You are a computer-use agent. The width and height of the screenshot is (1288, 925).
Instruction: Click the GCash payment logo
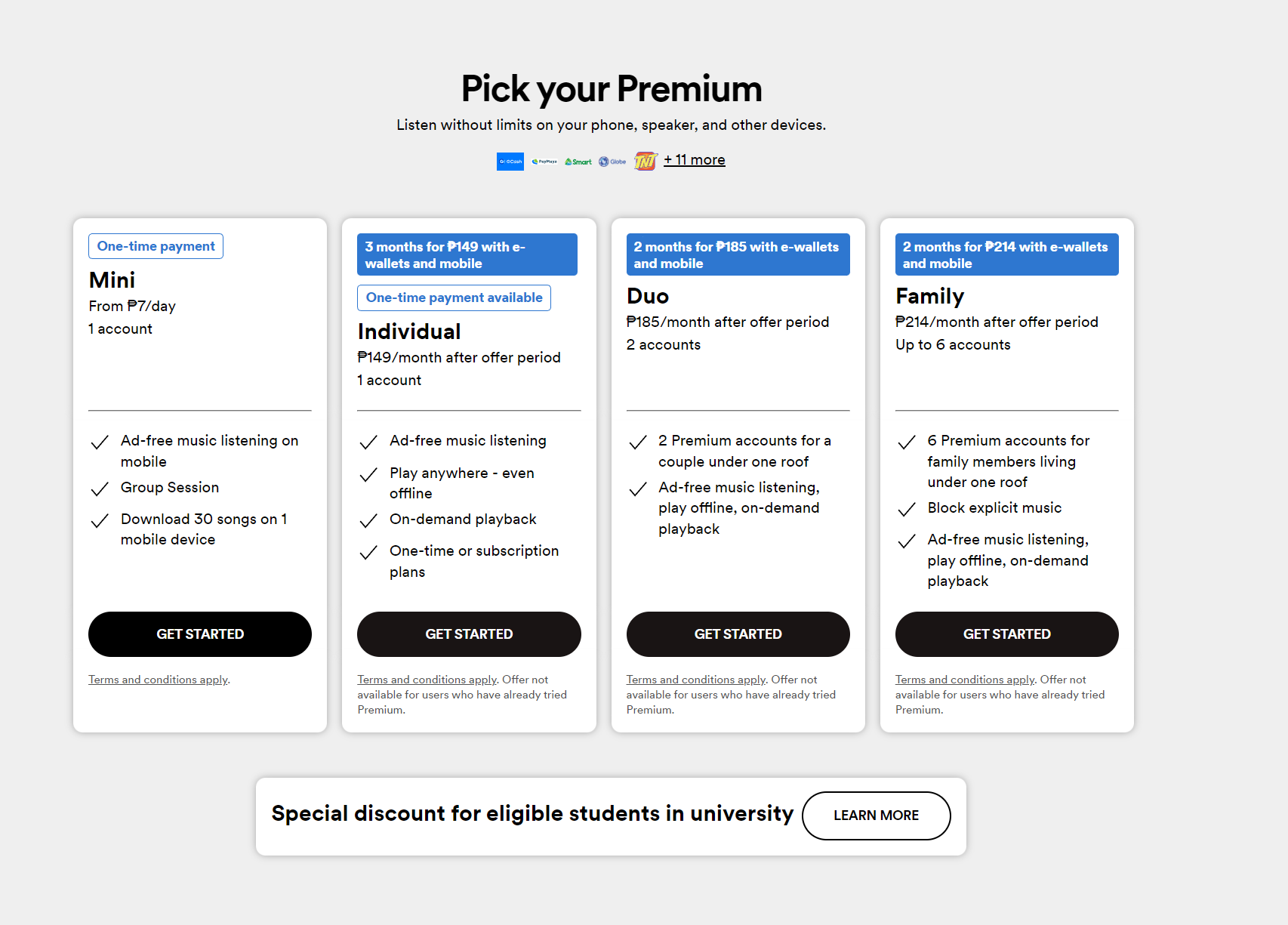click(x=510, y=162)
